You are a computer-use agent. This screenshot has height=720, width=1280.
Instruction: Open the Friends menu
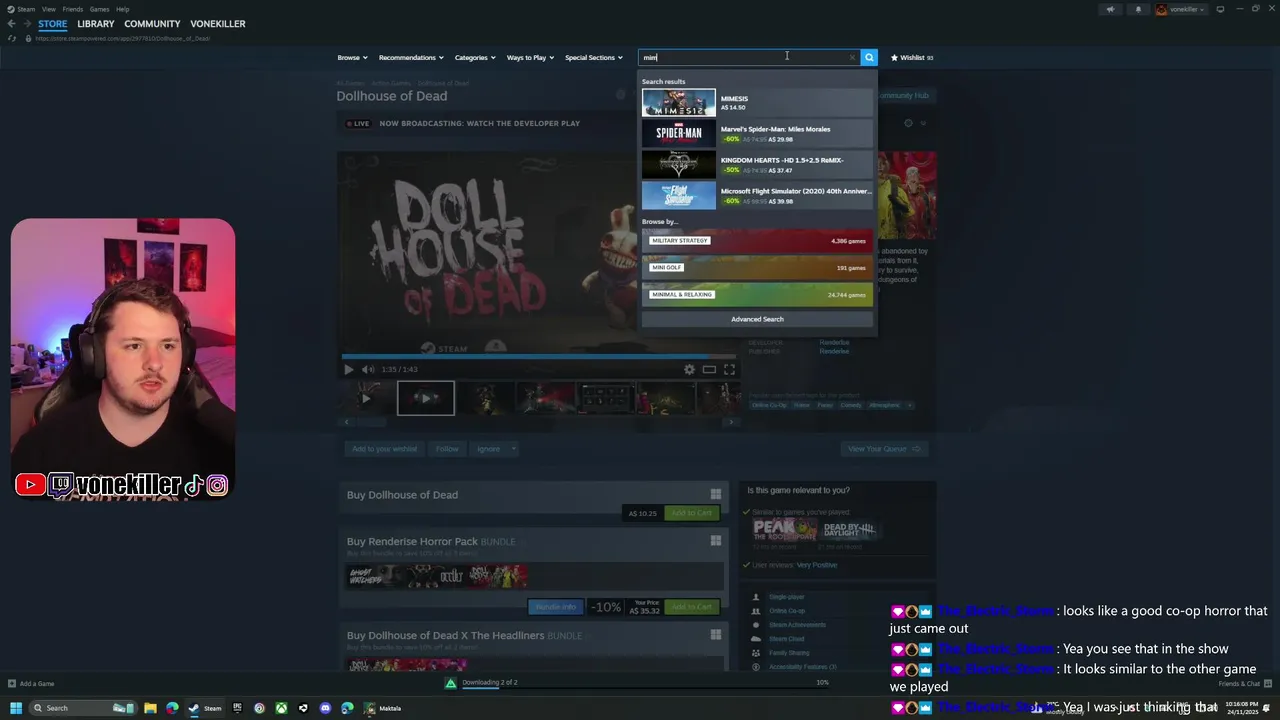click(73, 9)
